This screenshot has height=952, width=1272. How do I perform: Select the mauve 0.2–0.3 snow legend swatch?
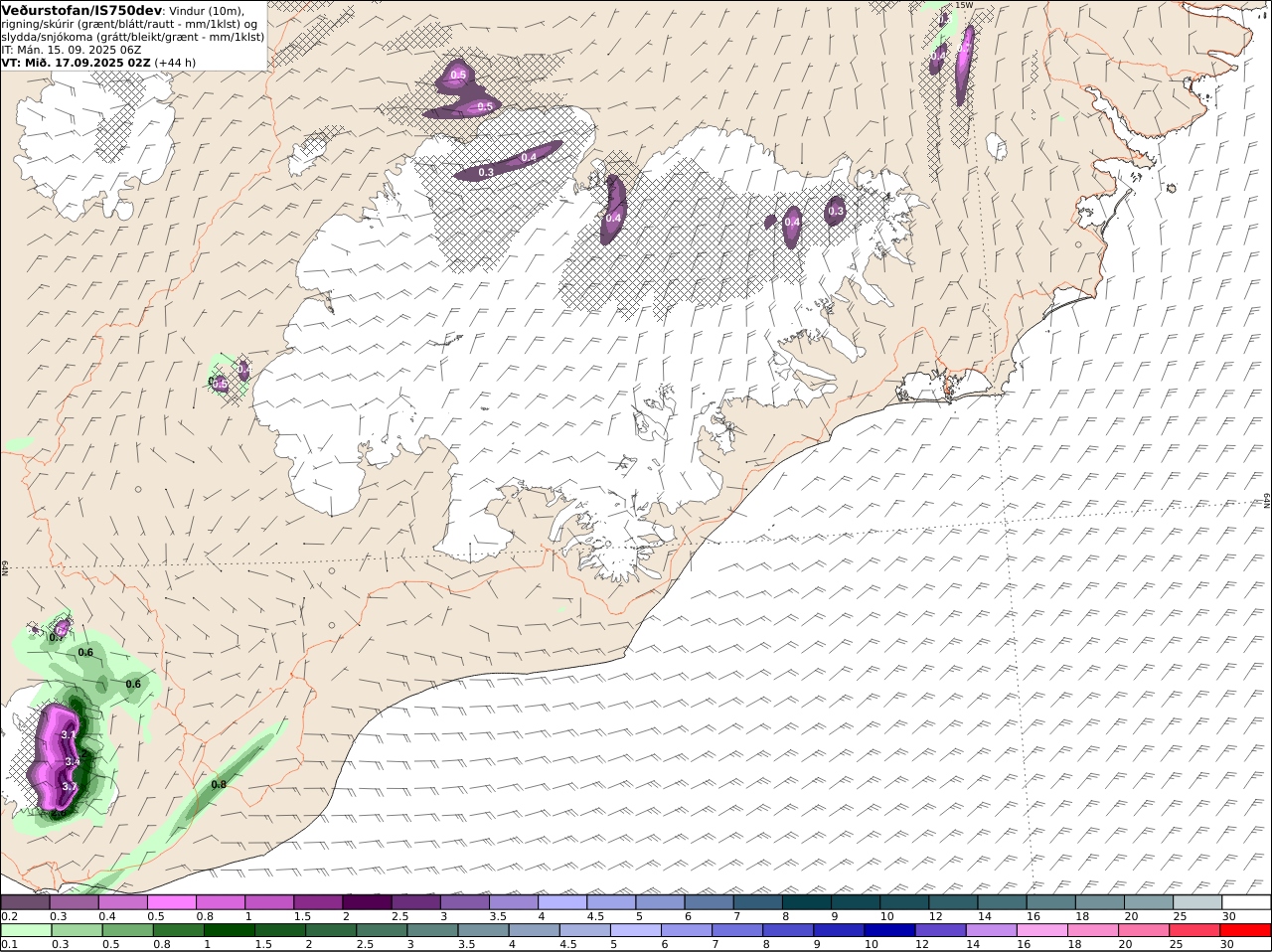pos(26,902)
